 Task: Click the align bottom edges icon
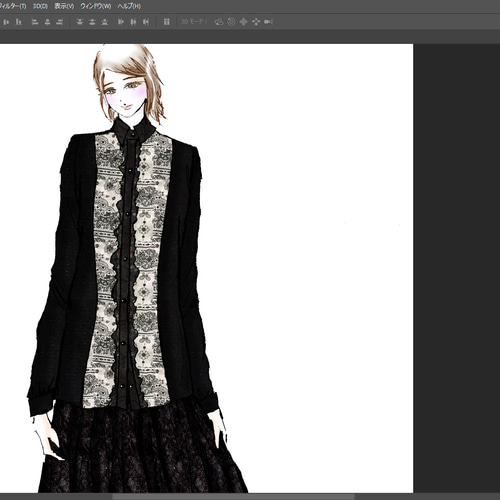[x=19, y=22]
